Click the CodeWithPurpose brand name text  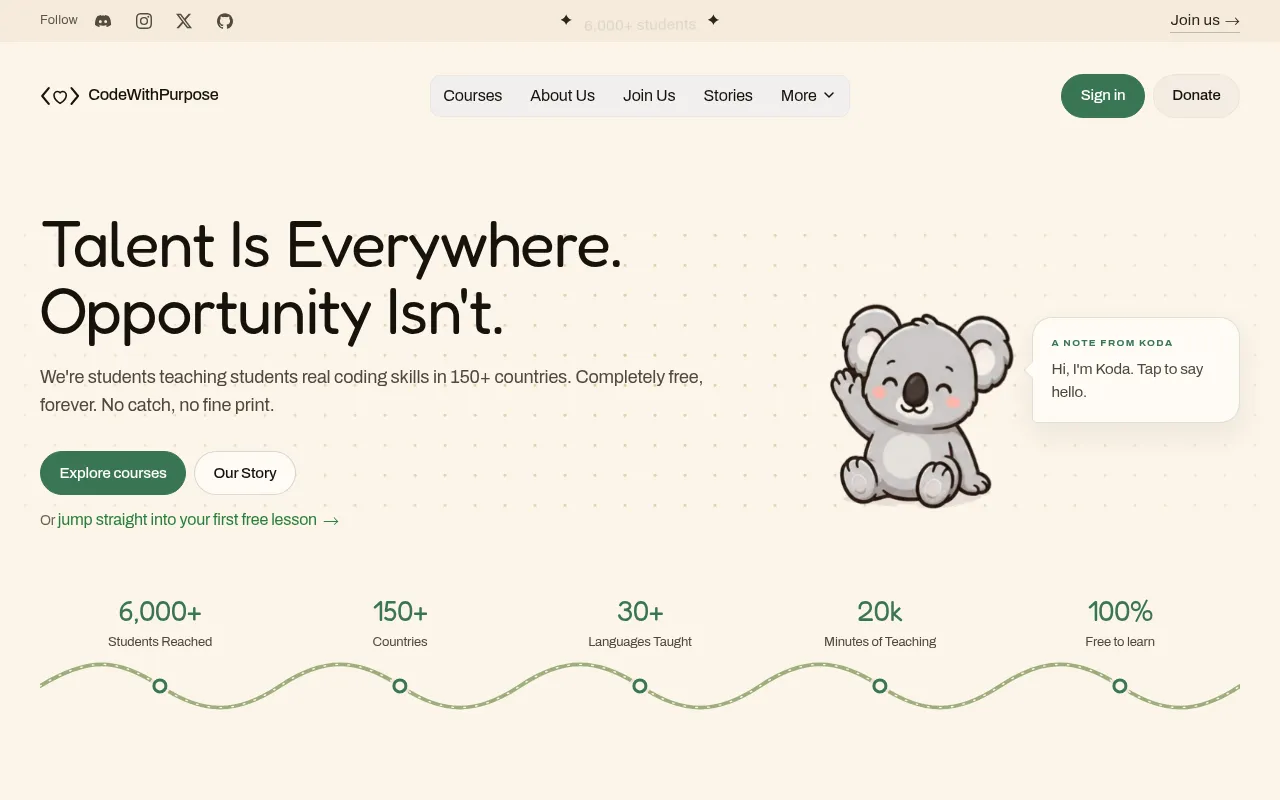click(x=153, y=95)
